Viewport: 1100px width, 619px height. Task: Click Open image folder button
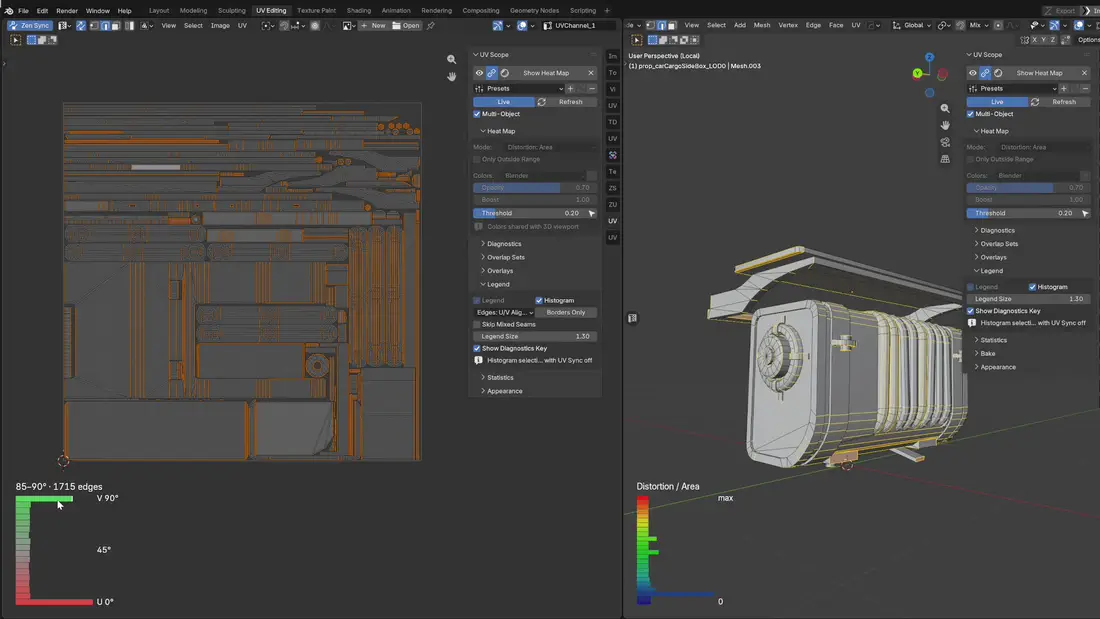pos(405,25)
